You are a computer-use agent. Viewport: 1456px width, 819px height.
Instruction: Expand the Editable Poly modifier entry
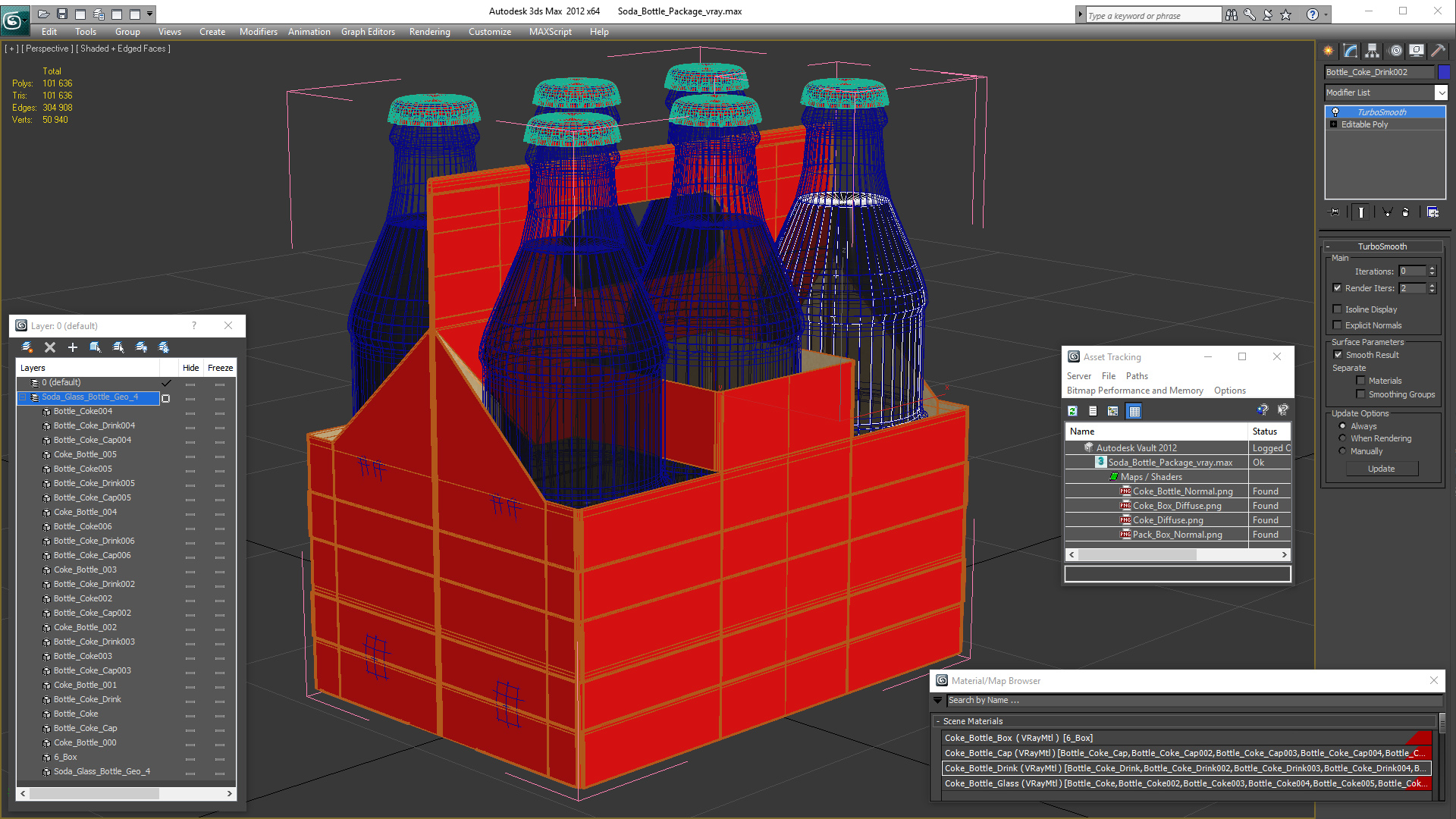(1334, 124)
